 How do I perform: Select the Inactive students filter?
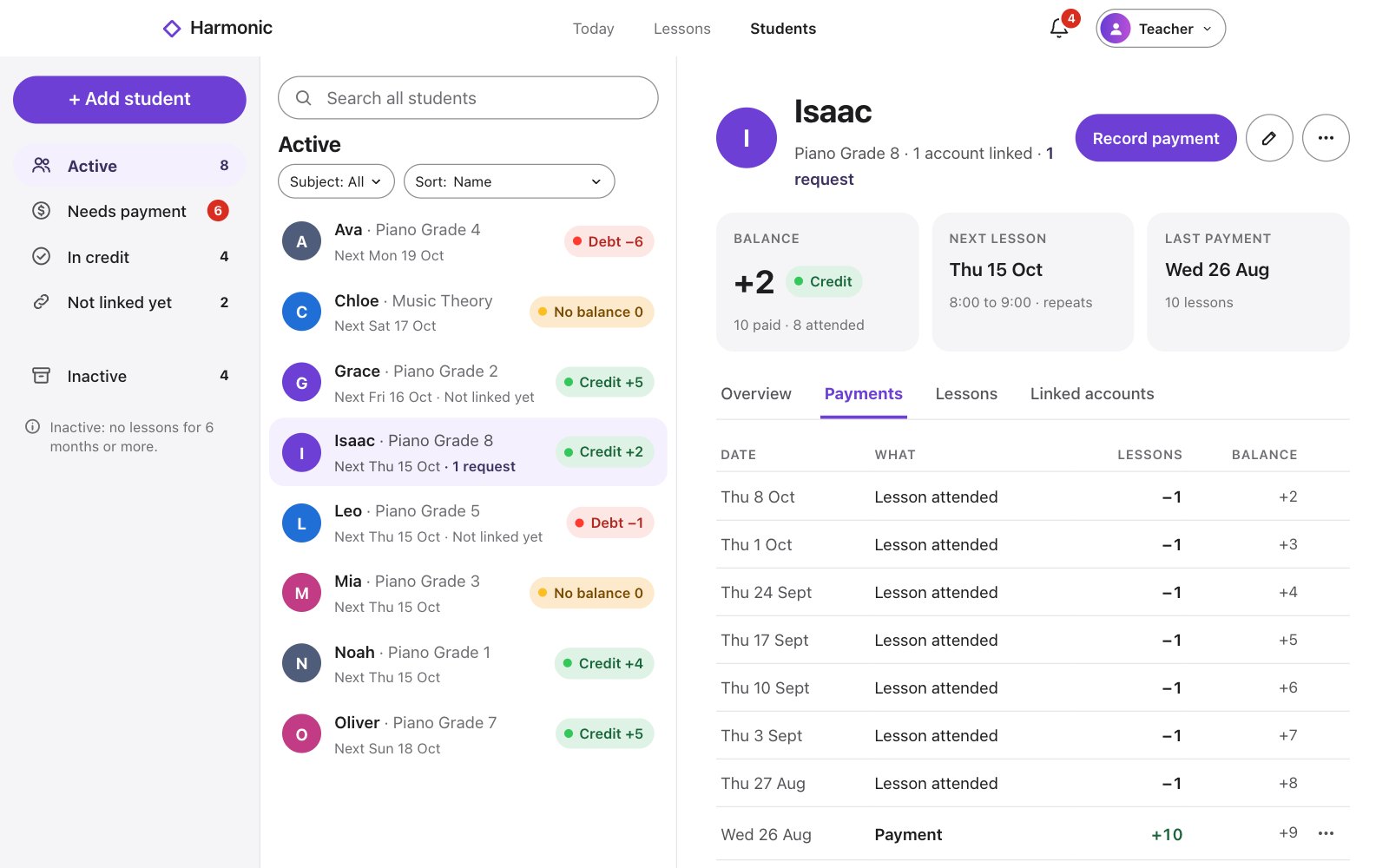[129, 376]
